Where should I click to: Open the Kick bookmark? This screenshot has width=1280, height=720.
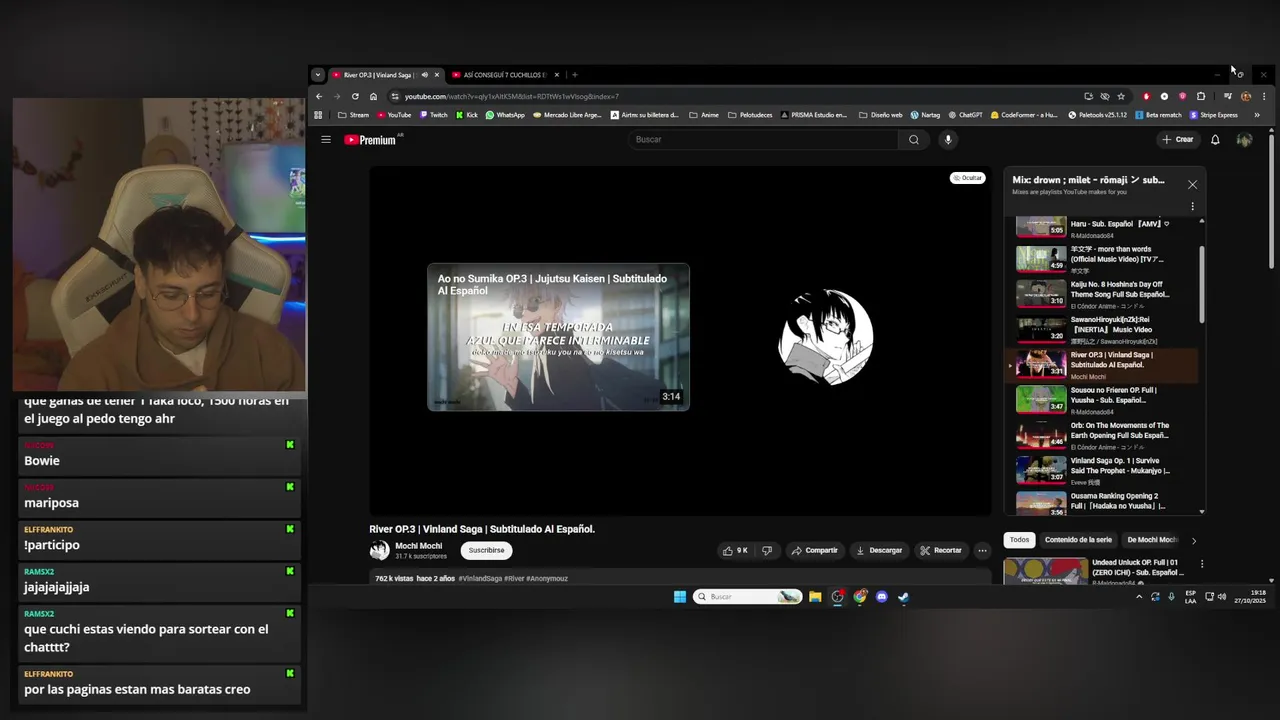click(x=467, y=115)
